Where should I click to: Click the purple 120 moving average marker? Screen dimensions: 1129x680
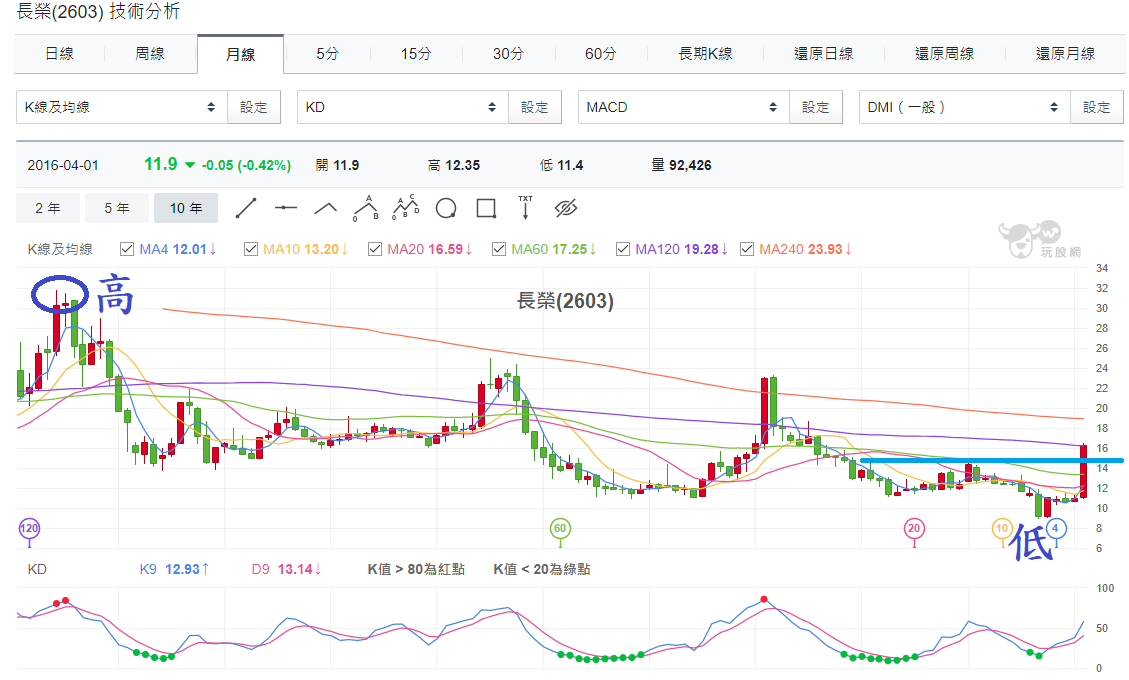point(29,528)
